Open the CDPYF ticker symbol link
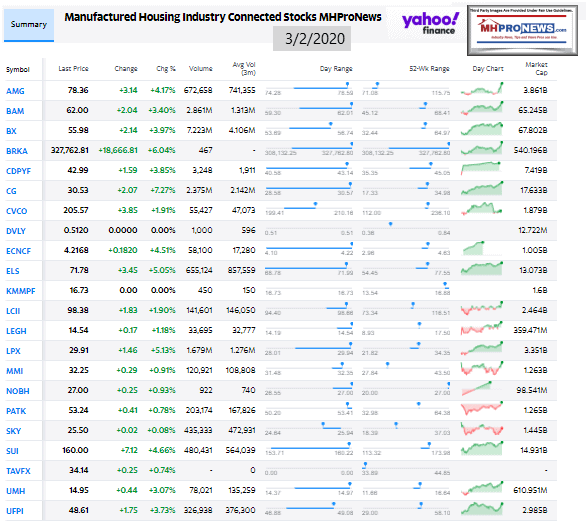 (18, 171)
